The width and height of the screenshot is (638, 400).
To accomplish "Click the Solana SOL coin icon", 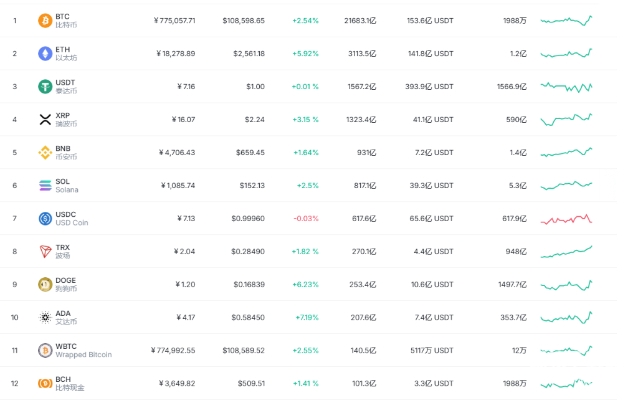I will pyautogui.click(x=45, y=185).
